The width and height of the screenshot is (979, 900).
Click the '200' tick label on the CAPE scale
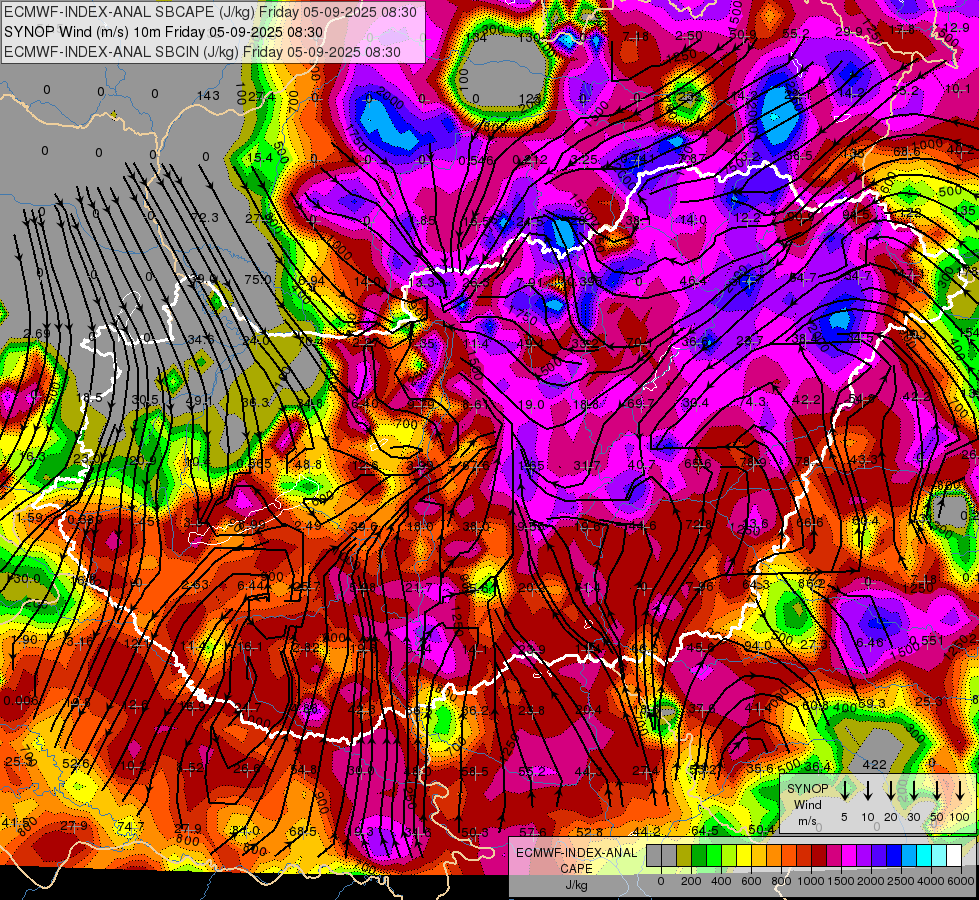[691, 881]
